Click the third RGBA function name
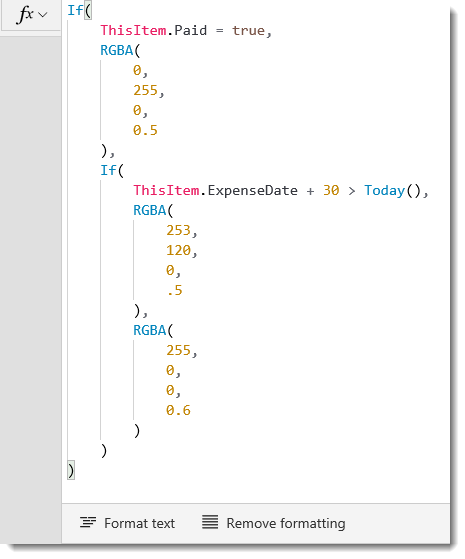The width and height of the screenshot is (465, 559). 150,330
